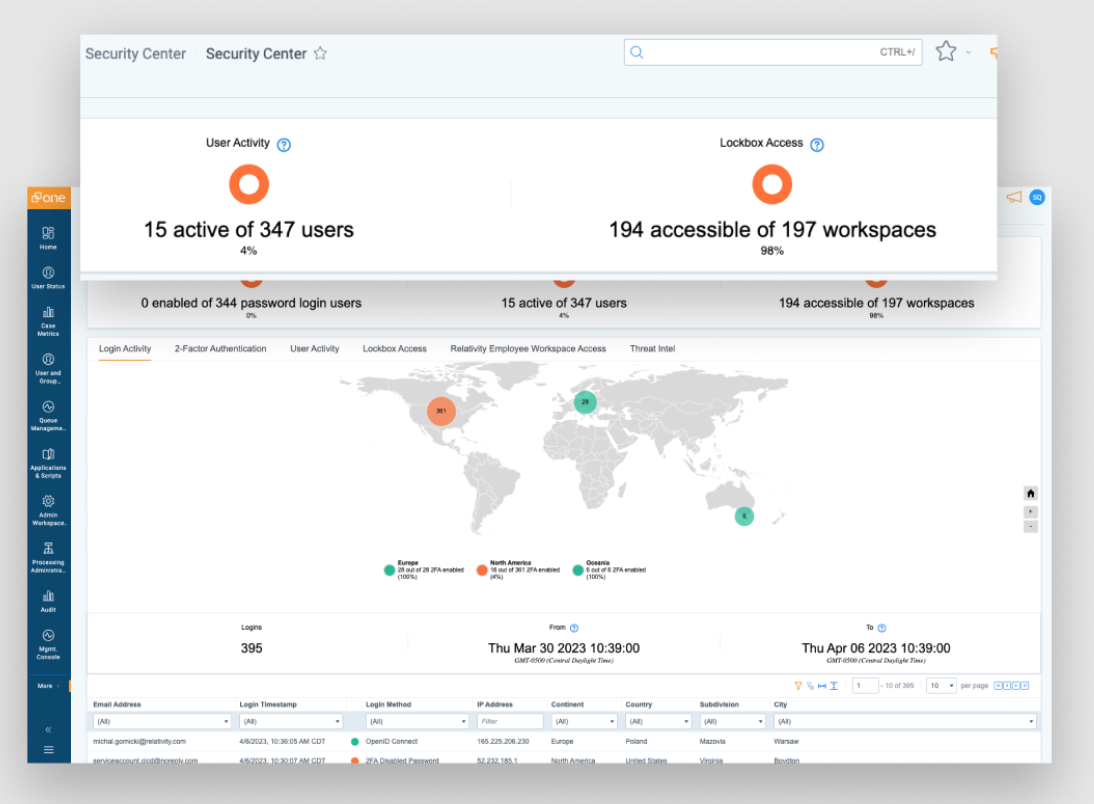Open the Subdivision filter dropdown
The width and height of the screenshot is (1094, 804).
[x=733, y=722]
